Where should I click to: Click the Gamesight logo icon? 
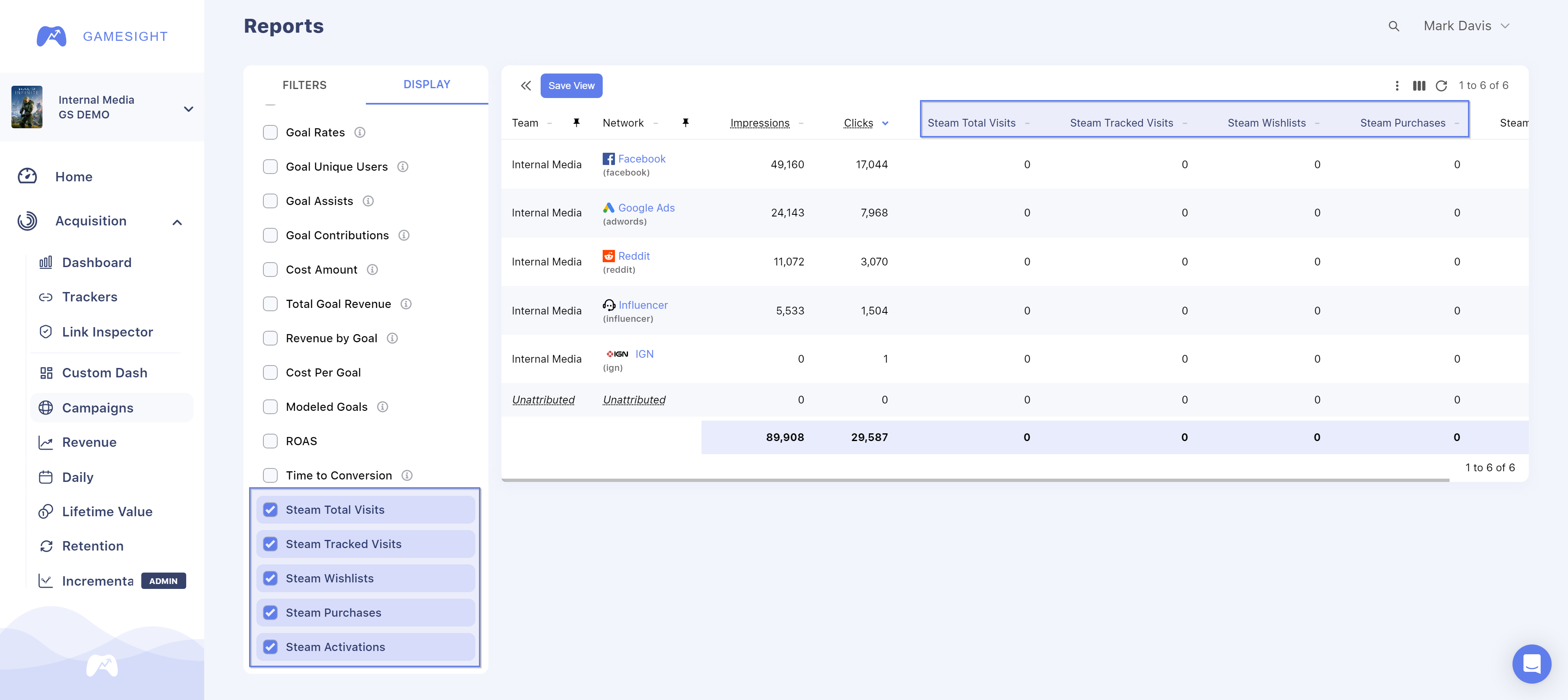coord(51,36)
